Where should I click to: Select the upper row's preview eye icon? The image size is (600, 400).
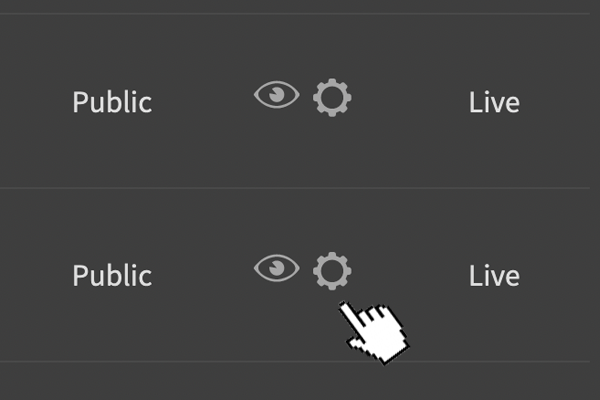(277, 95)
